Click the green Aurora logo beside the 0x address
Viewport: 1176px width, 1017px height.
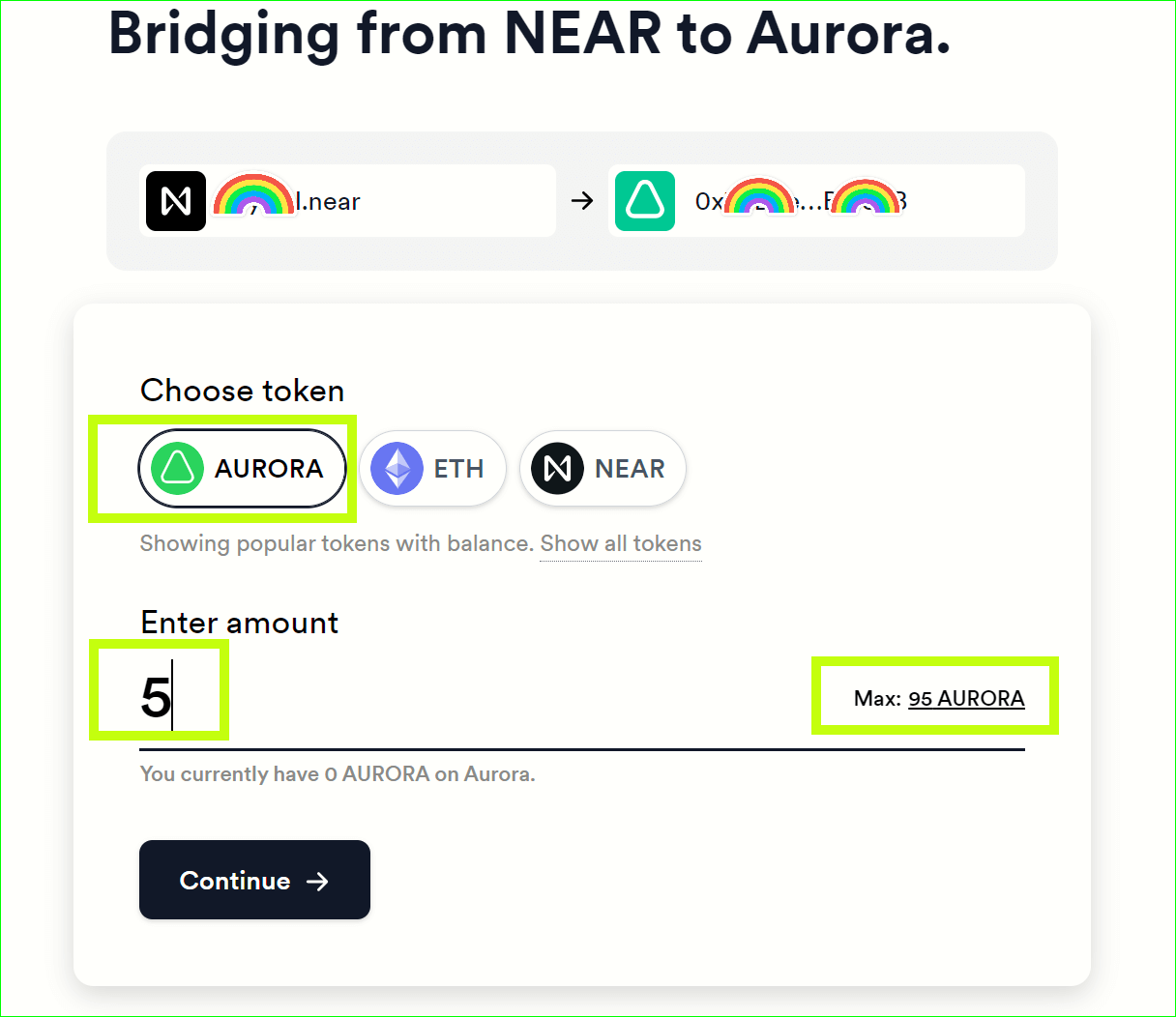[645, 201]
